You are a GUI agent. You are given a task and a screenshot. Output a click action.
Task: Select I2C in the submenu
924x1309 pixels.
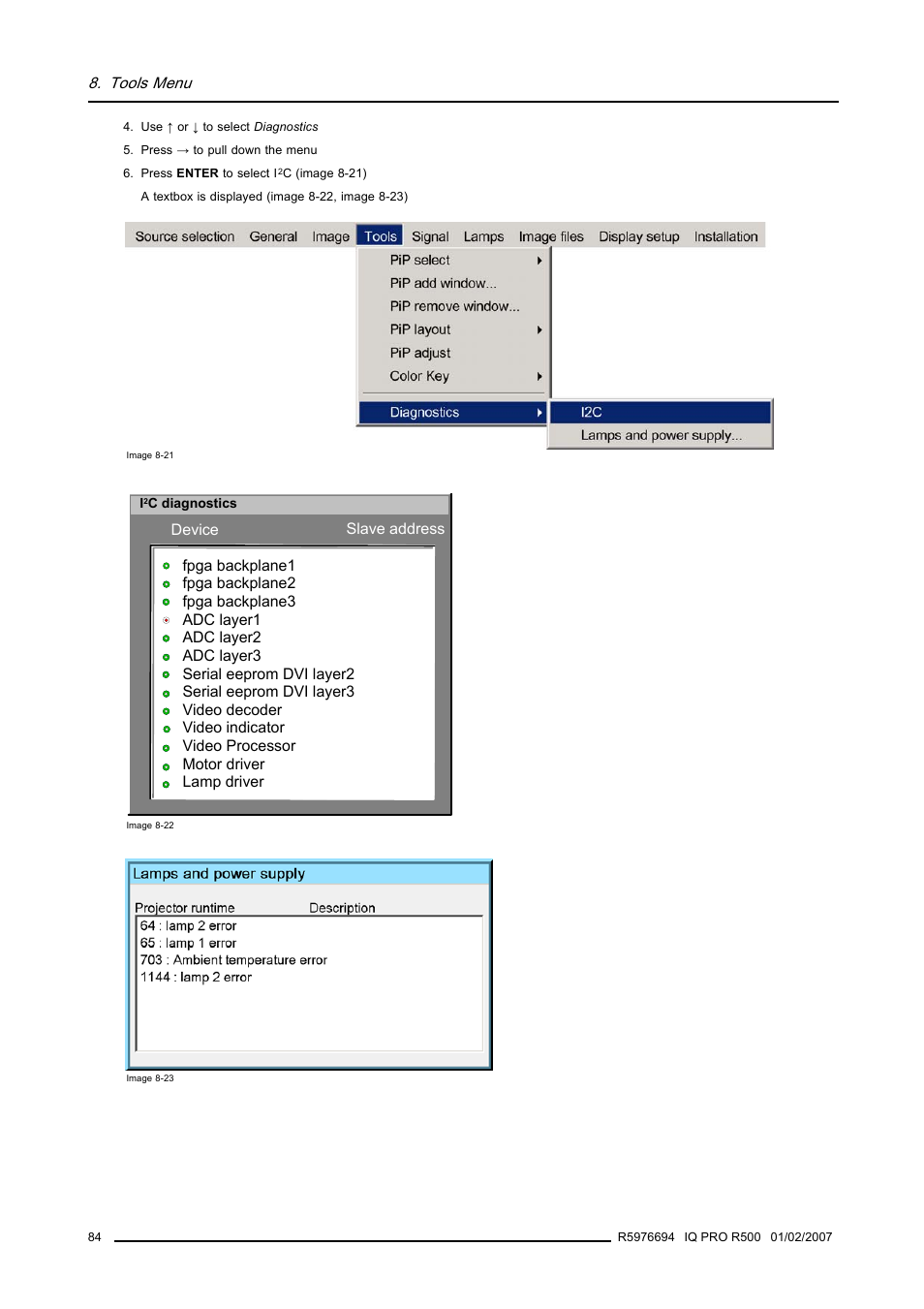pyautogui.click(x=661, y=413)
